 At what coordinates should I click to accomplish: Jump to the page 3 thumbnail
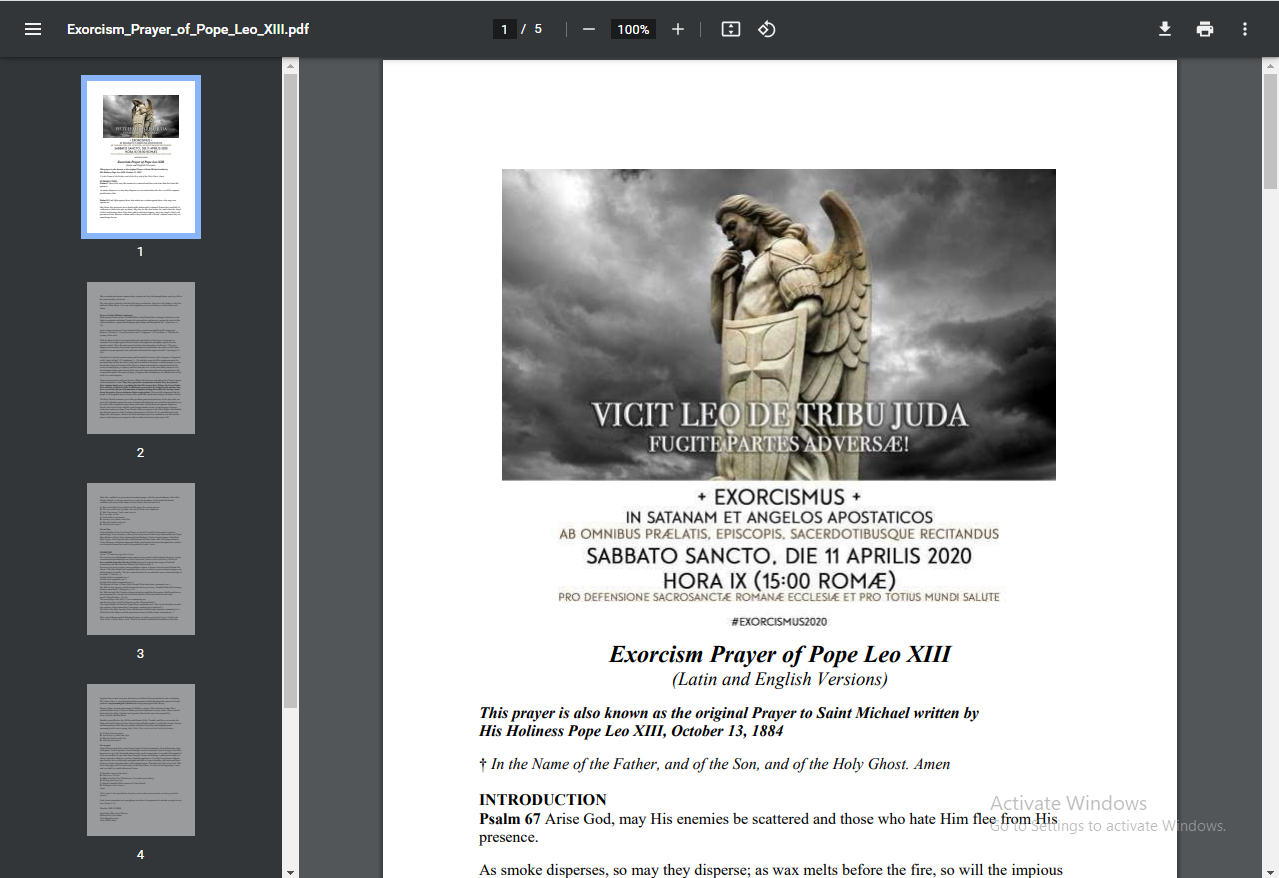pyautogui.click(x=141, y=559)
